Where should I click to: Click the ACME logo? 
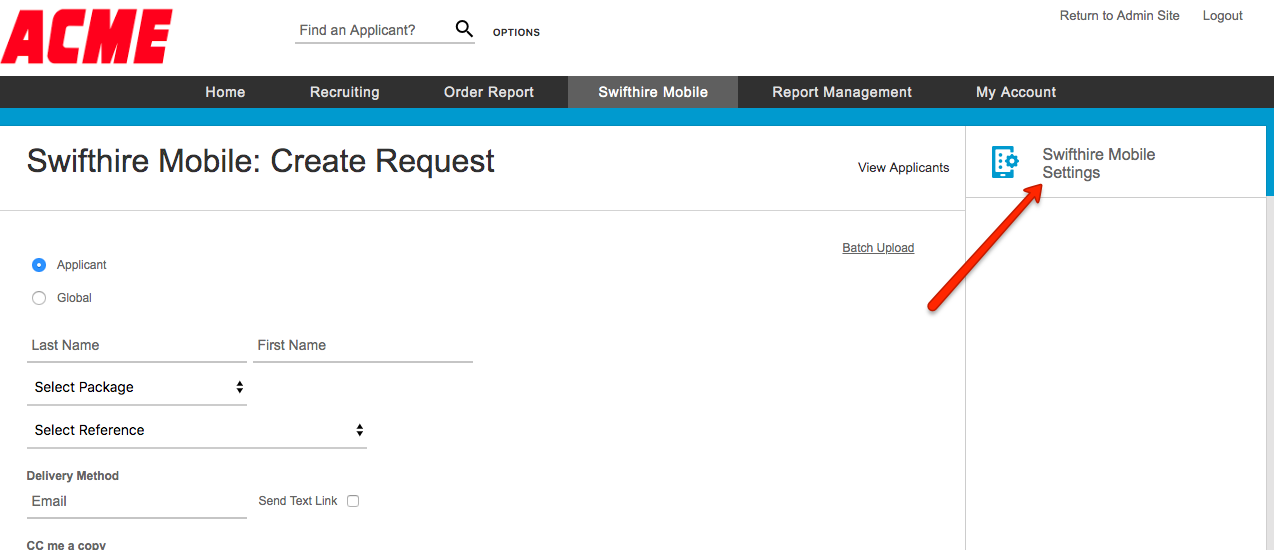(x=87, y=37)
